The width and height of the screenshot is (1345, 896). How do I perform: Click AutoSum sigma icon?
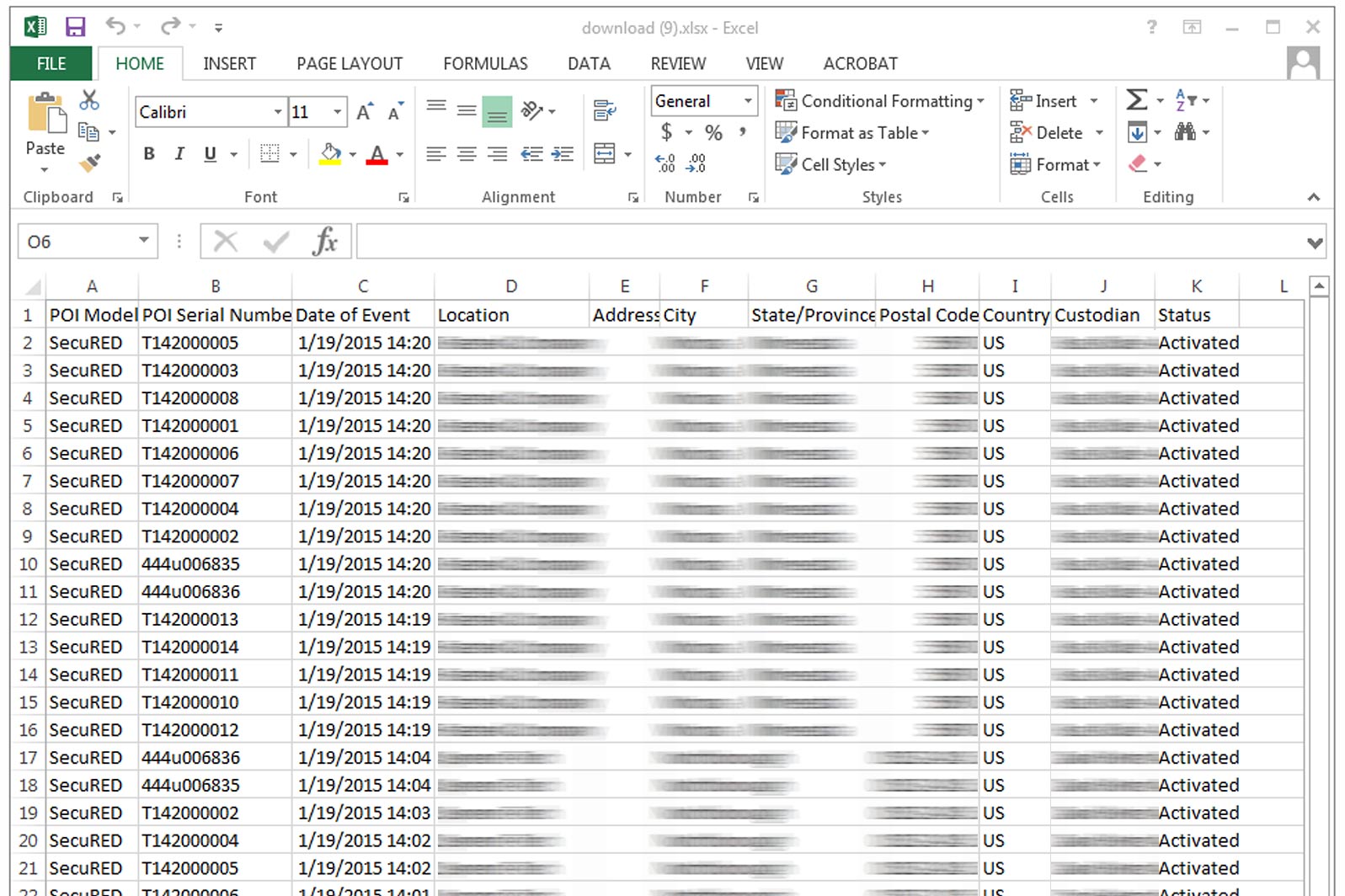[1137, 100]
